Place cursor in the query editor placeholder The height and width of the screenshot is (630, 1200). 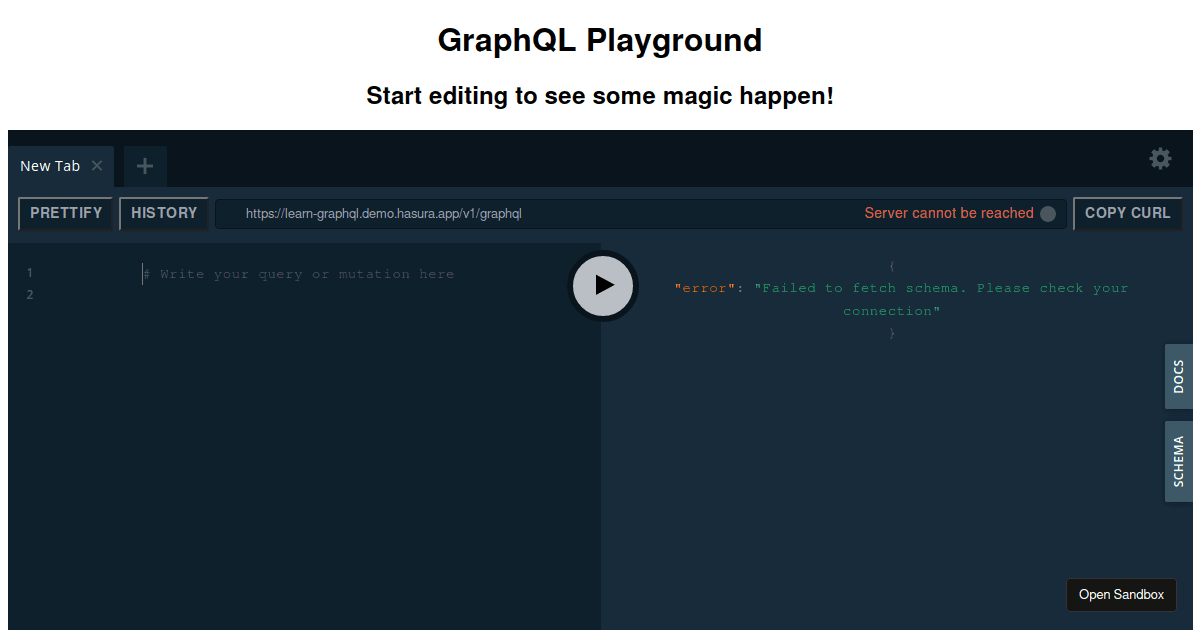(300, 274)
